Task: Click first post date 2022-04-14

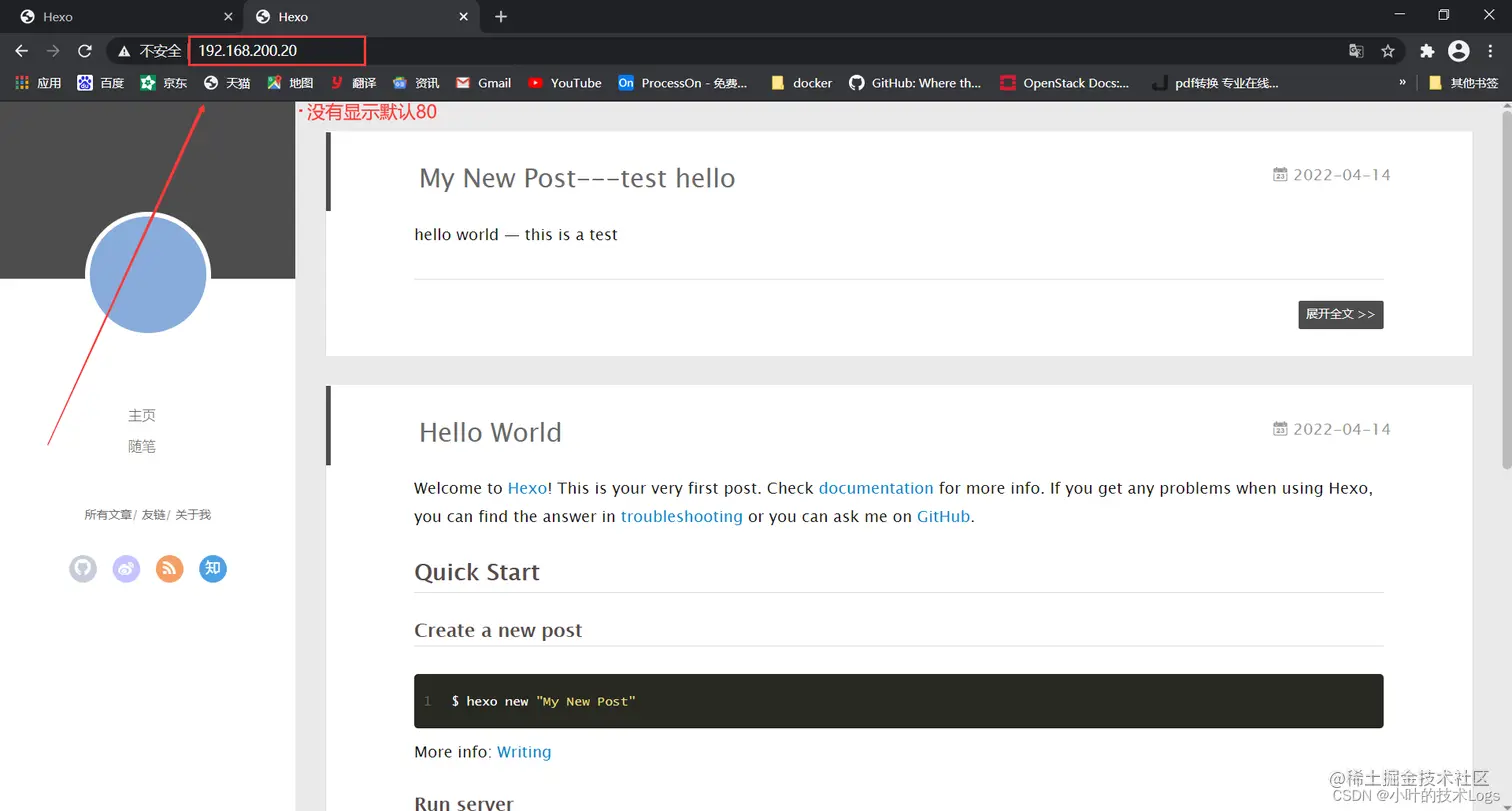Action: (x=1331, y=175)
